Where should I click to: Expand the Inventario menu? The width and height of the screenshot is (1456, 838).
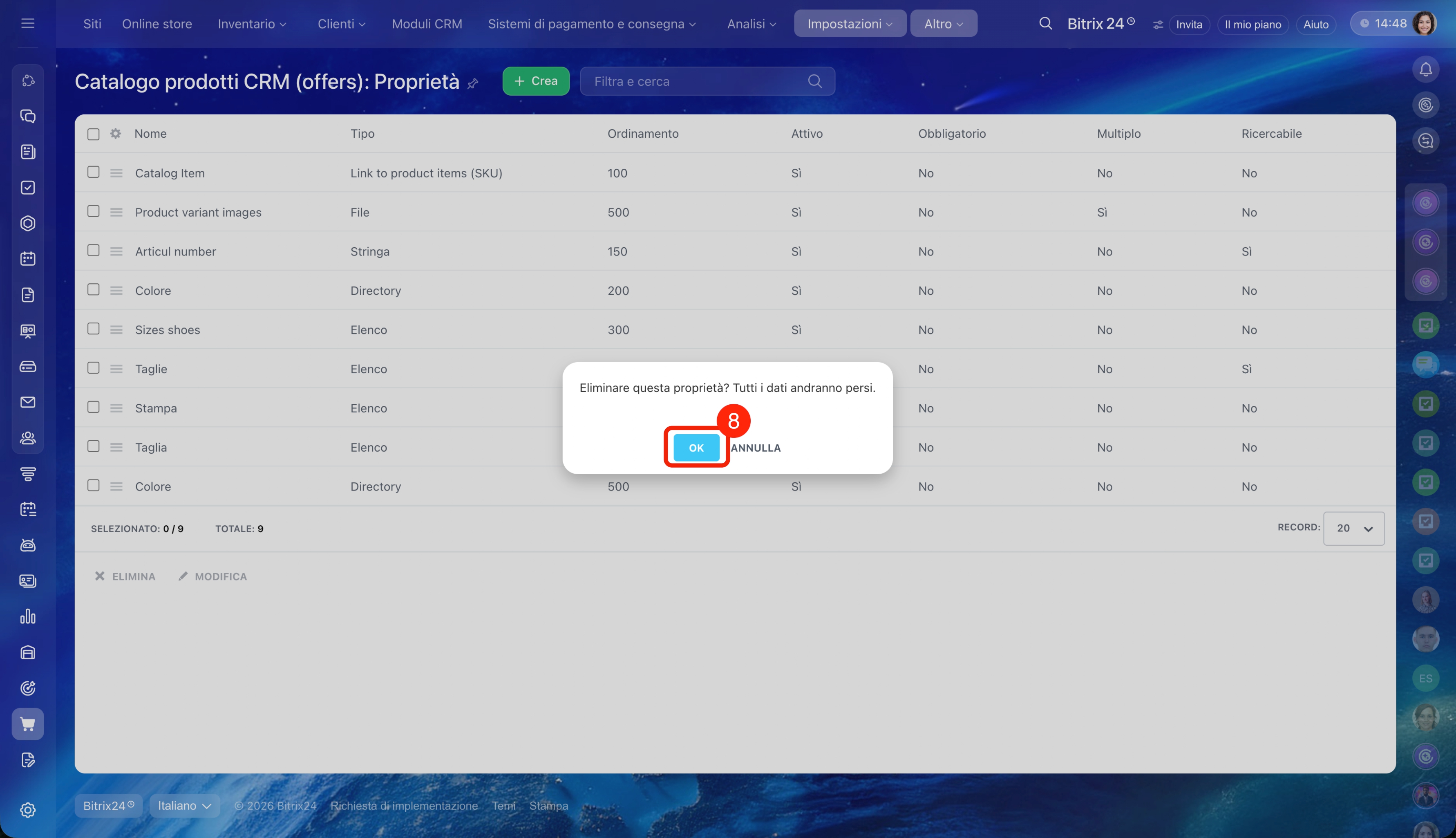[x=251, y=24]
